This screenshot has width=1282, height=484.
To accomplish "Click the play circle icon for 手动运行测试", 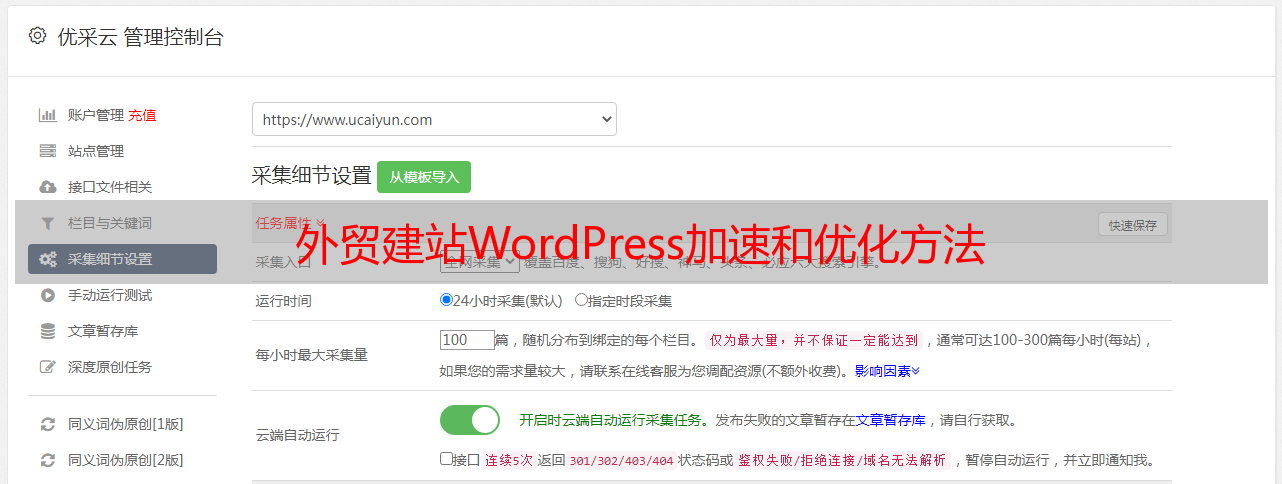I will 47,295.
